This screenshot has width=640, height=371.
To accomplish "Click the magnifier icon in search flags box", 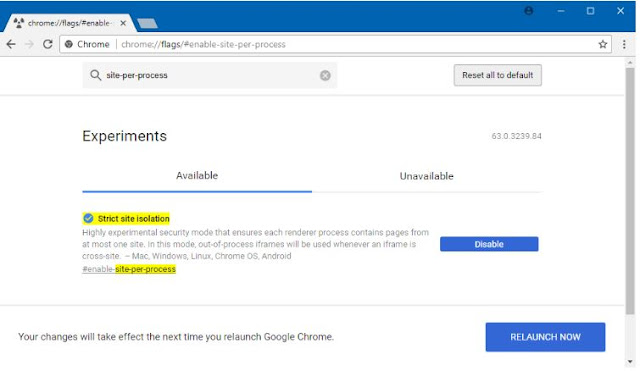I will (95, 75).
